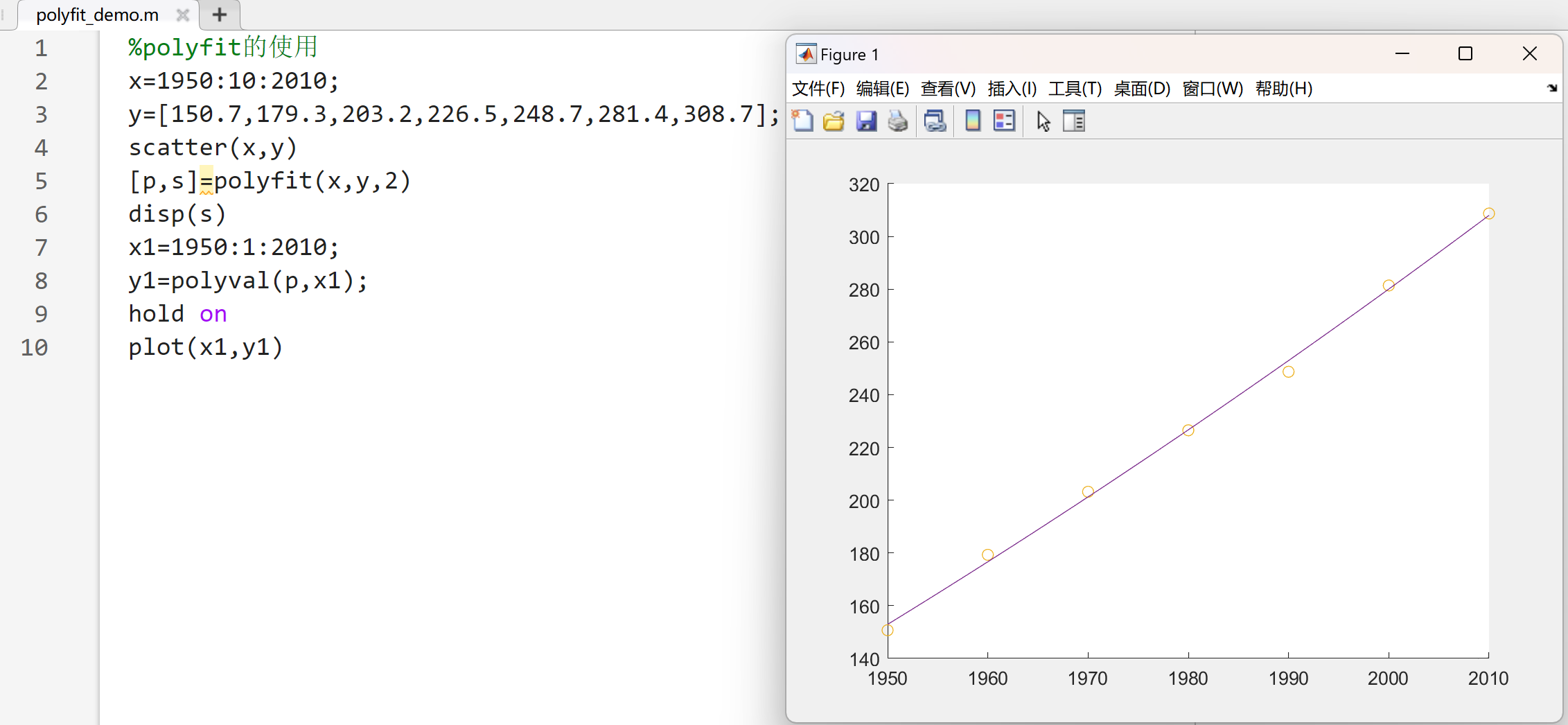The height and width of the screenshot is (725, 1568).
Task: Click the scatter(x,y) code line
Action: [213, 148]
